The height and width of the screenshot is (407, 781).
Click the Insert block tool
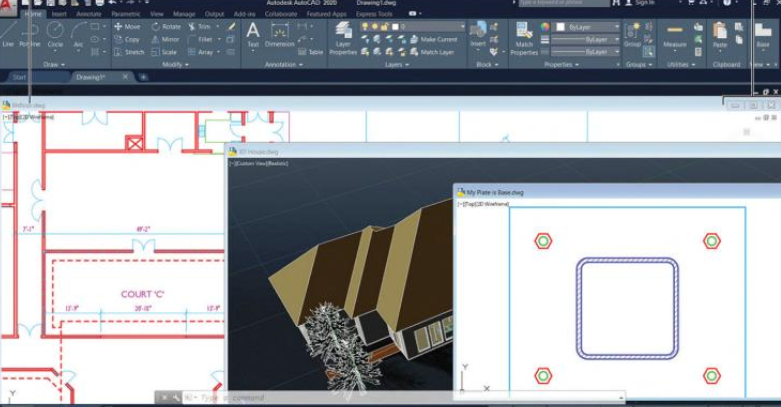(478, 35)
